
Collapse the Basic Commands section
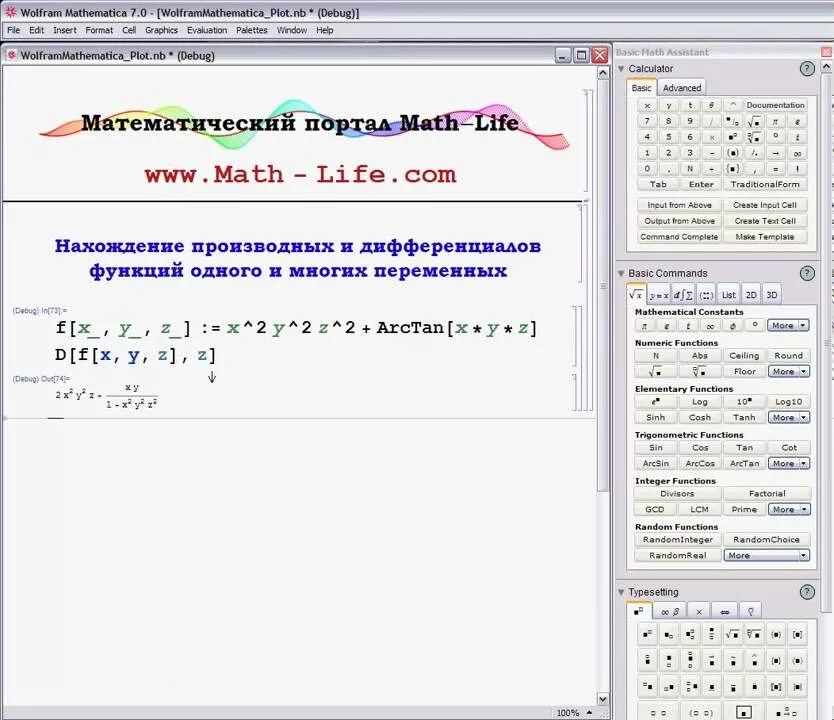[x=621, y=273]
